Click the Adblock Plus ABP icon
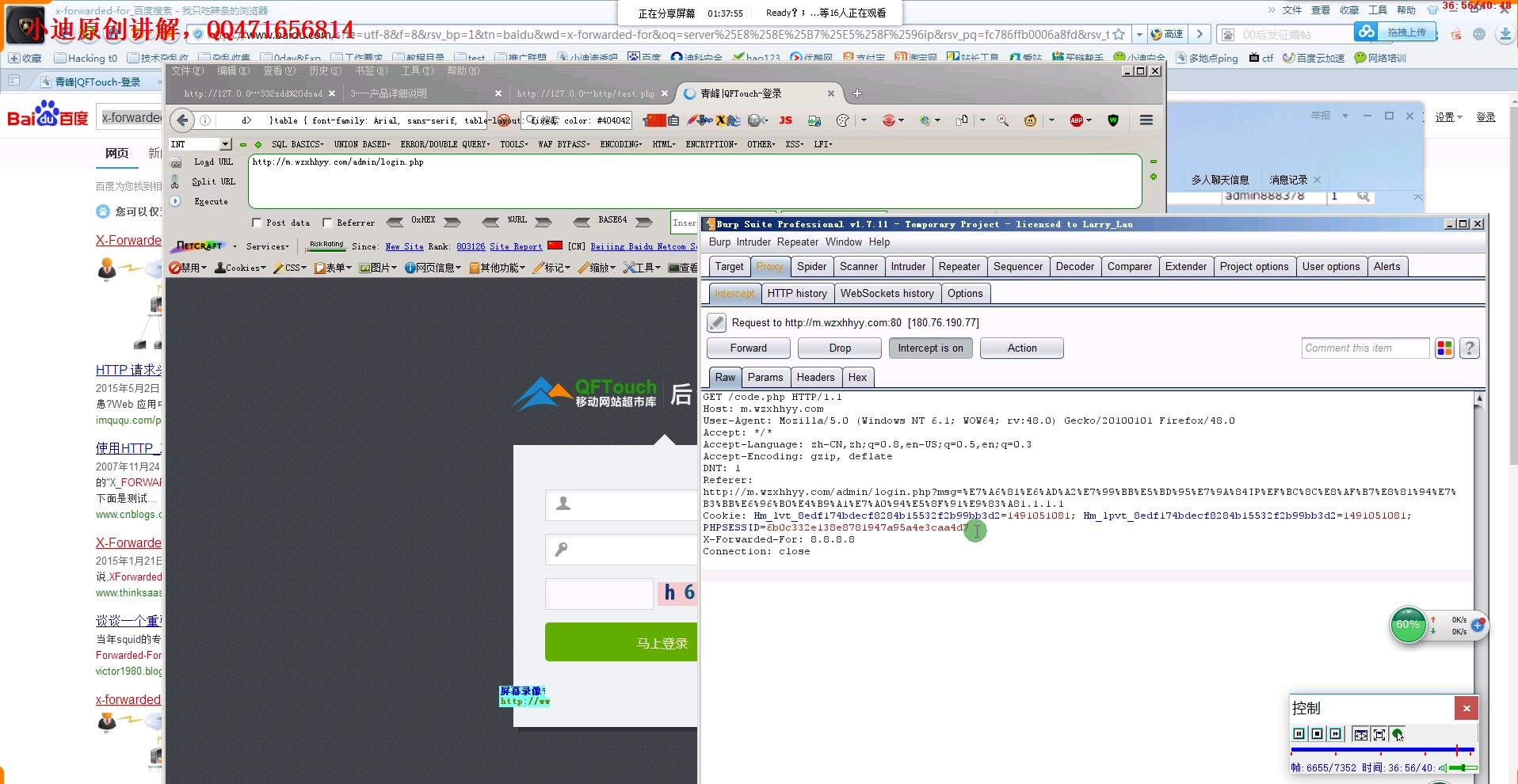The width and height of the screenshot is (1518, 784). [1077, 120]
